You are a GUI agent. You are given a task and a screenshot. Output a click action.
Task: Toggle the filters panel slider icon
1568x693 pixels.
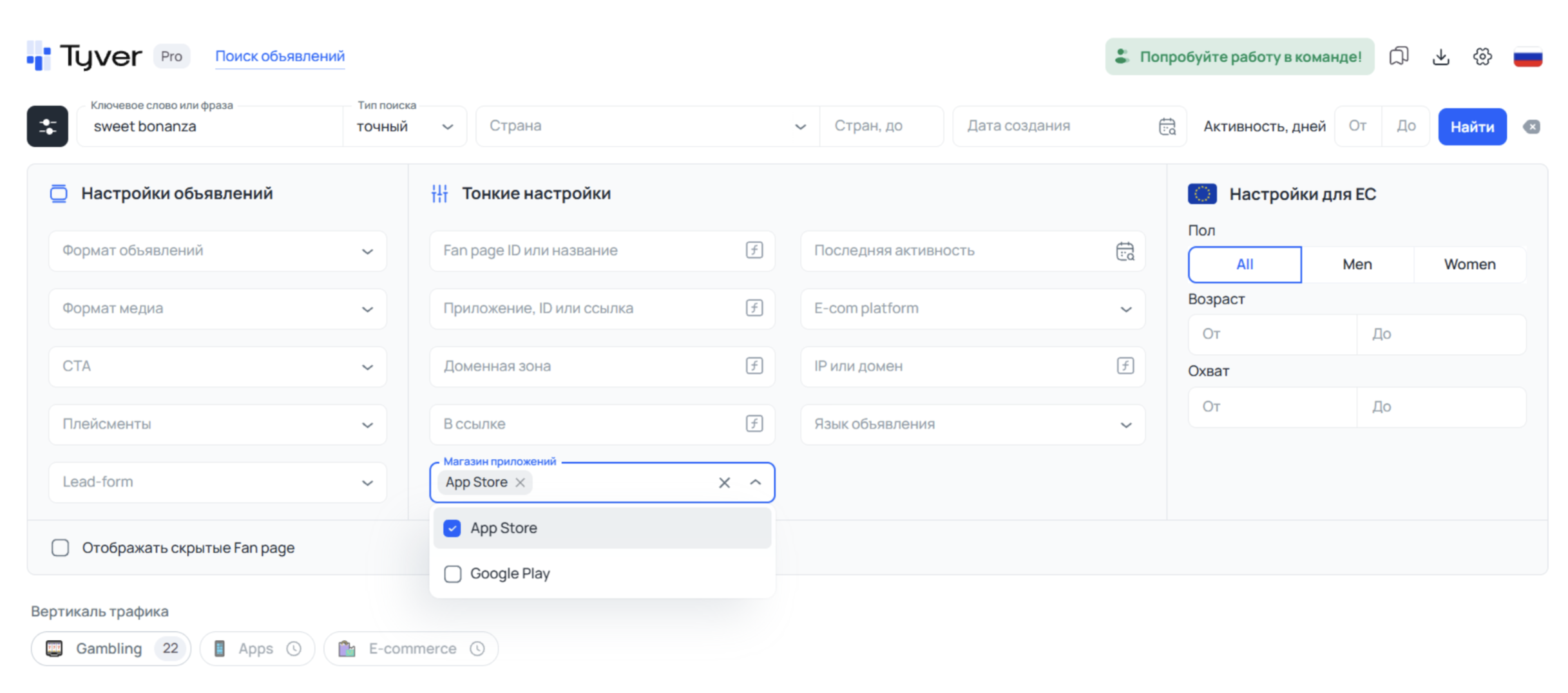[47, 126]
